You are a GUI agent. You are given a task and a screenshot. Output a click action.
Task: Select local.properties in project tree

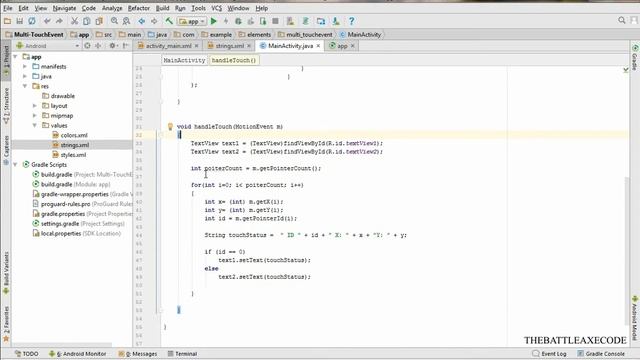click(x=61, y=233)
